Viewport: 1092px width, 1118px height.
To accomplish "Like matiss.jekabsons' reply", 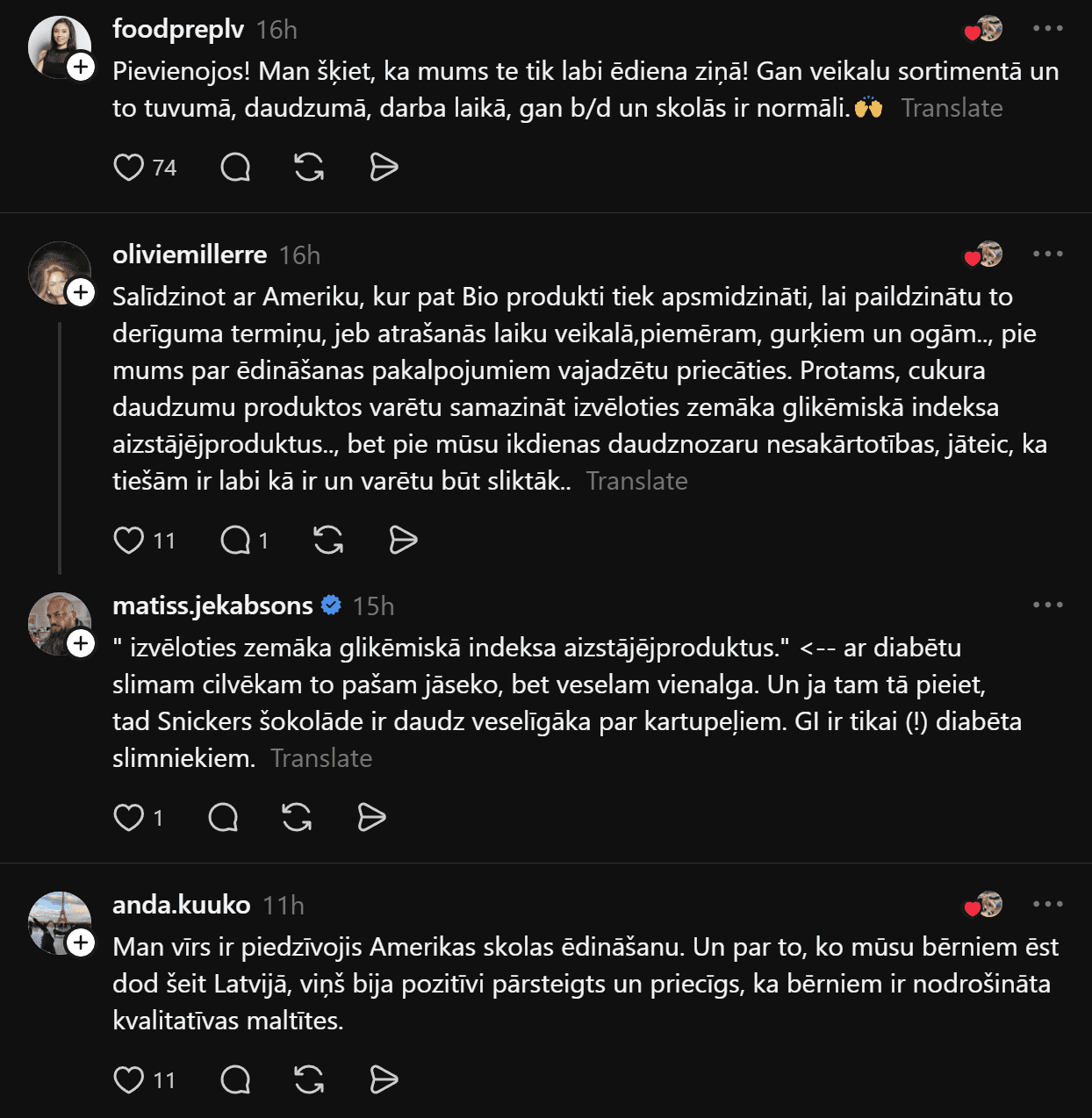I will point(129,817).
